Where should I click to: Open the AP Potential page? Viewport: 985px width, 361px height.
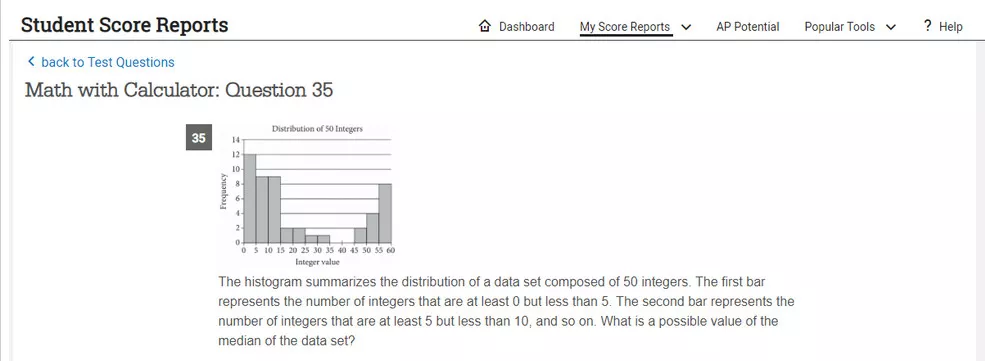click(748, 26)
